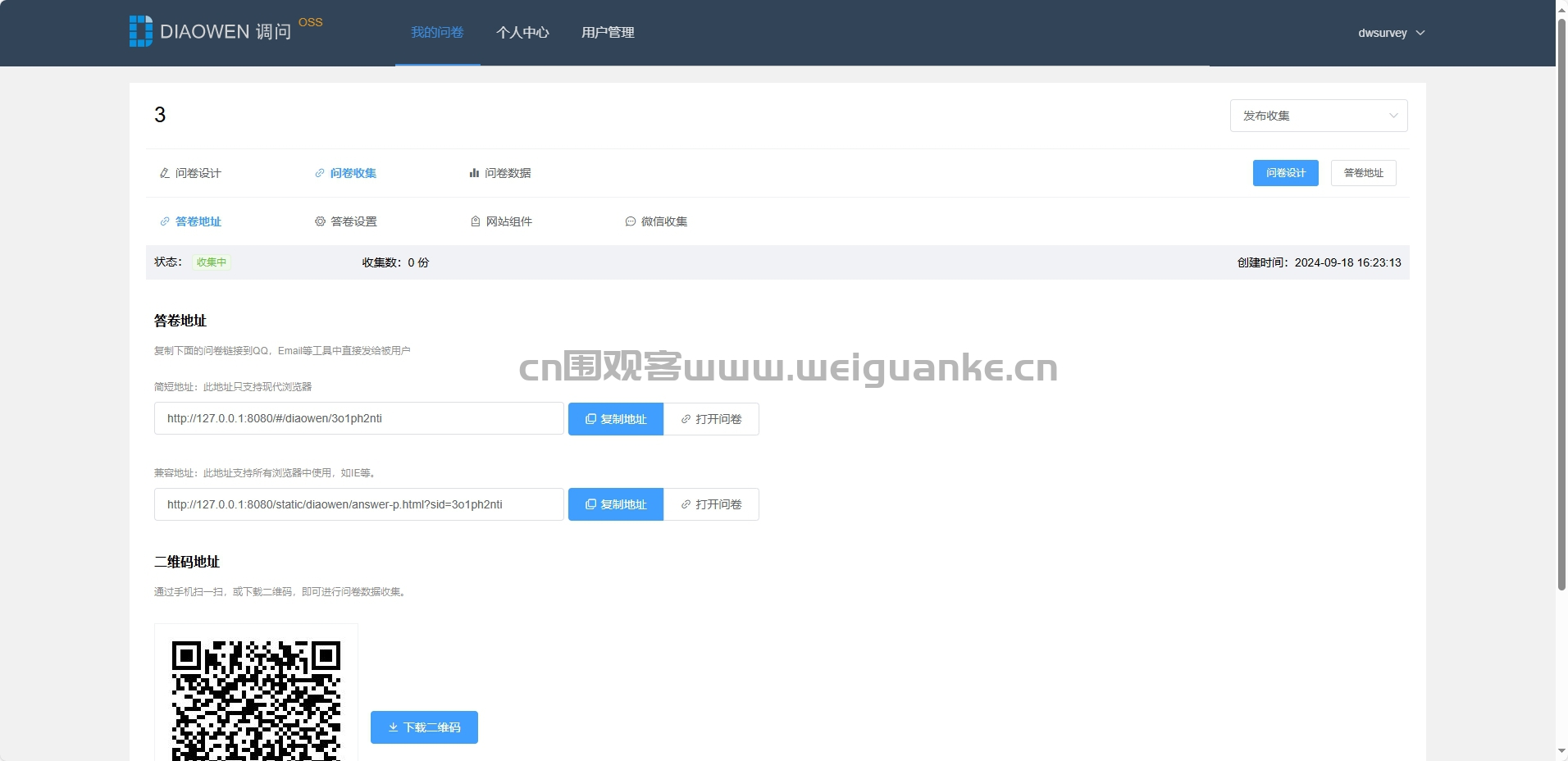Click the OSS label by the logo
Image resolution: width=1568 pixels, height=761 pixels.
(311, 22)
